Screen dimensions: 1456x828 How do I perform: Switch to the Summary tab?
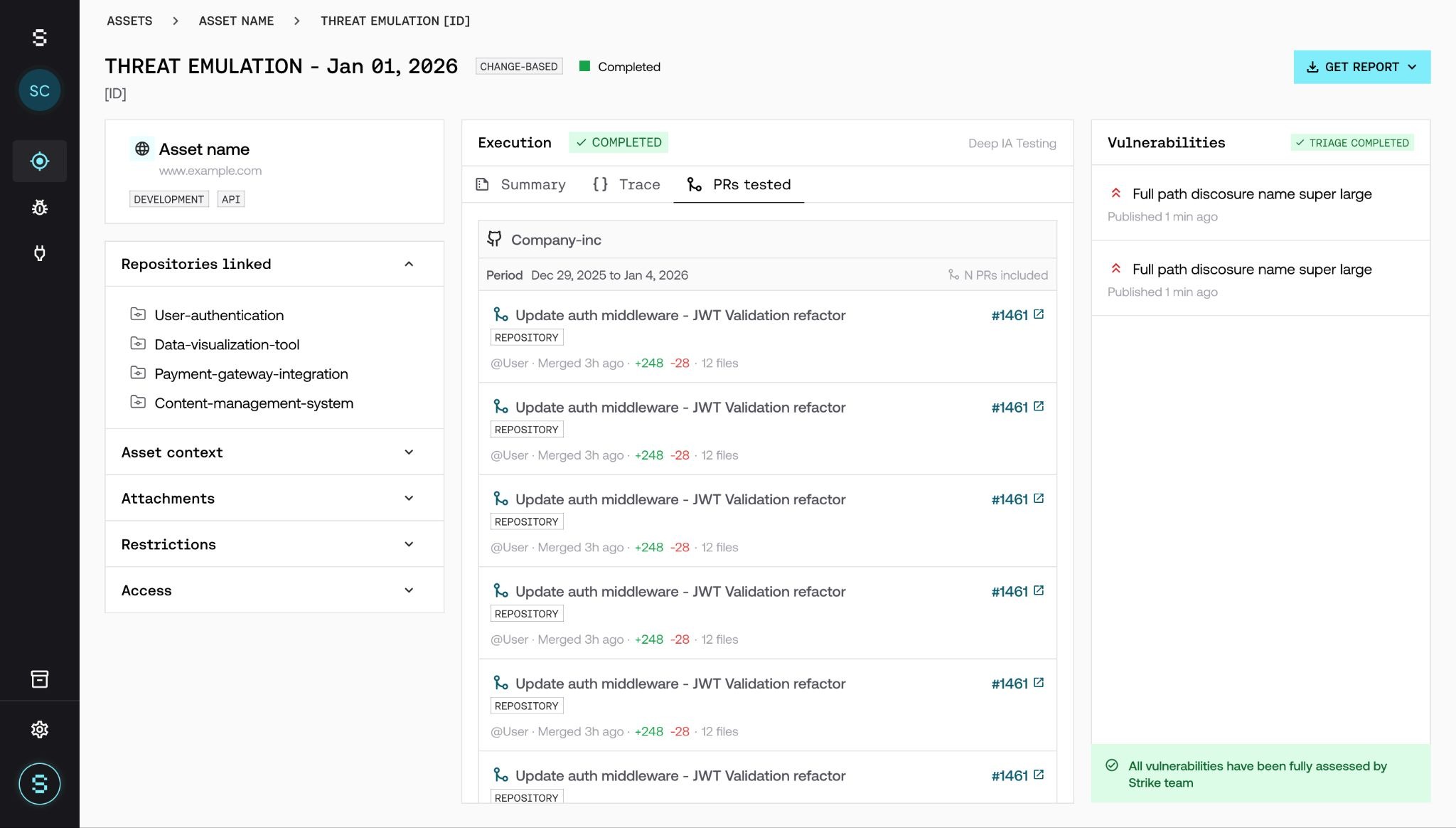coord(521,185)
